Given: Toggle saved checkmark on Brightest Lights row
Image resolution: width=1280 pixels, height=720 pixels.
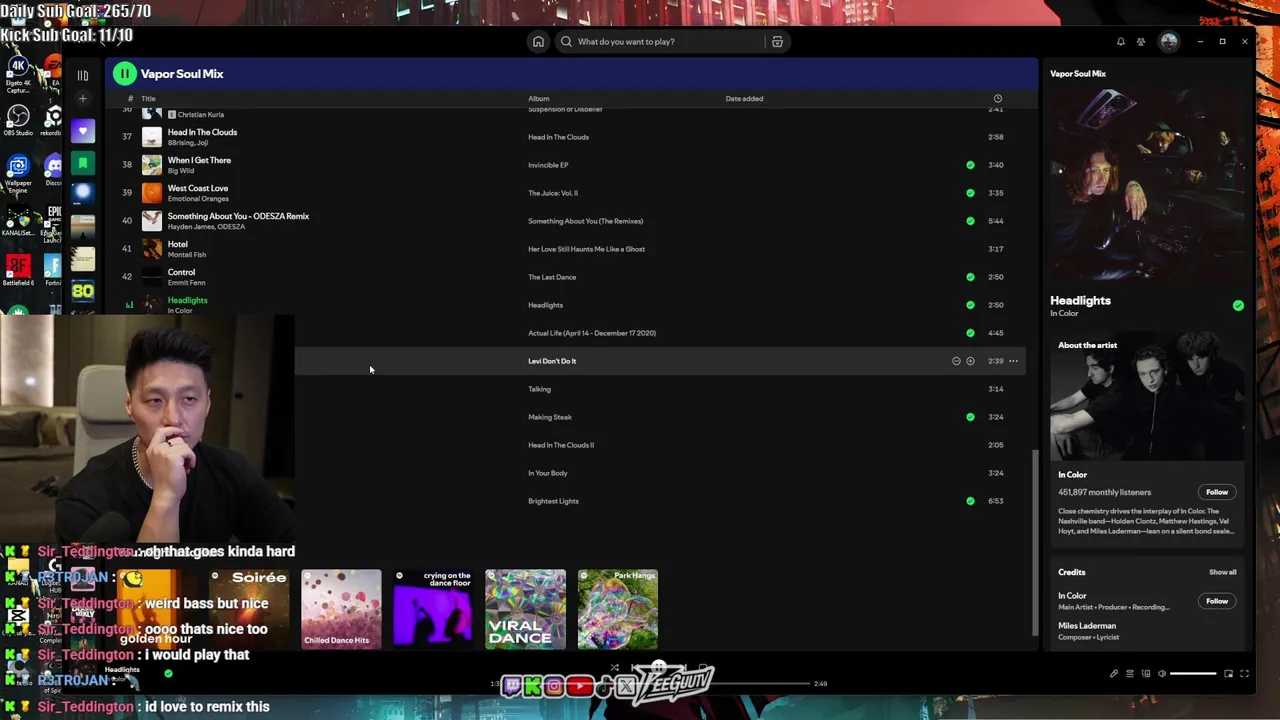Looking at the screenshot, I should pos(970,501).
